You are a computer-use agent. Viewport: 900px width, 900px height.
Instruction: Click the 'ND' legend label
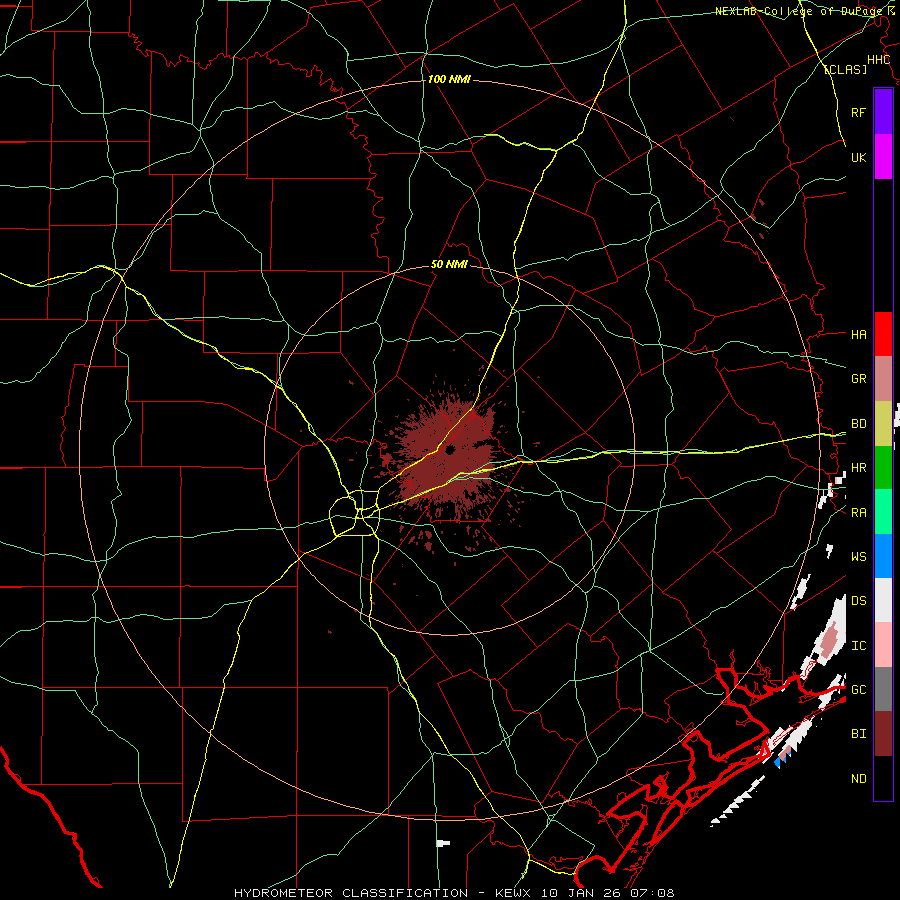(x=858, y=779)
